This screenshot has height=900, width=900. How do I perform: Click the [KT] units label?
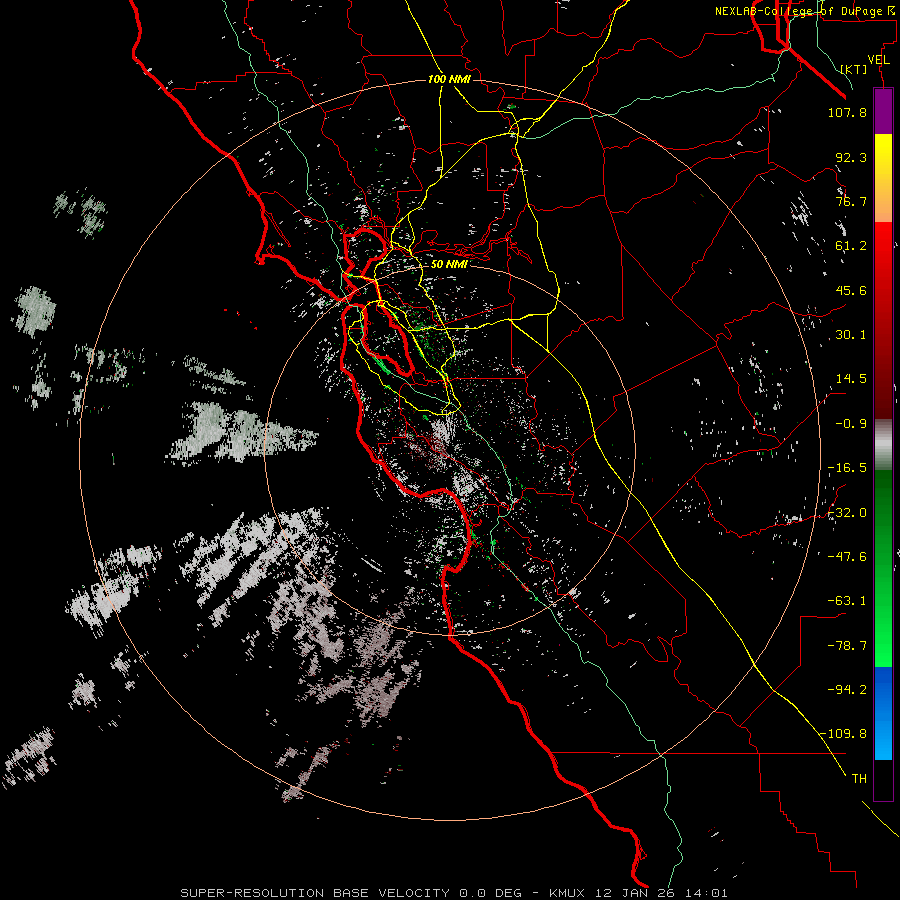[x=854, y=69]
